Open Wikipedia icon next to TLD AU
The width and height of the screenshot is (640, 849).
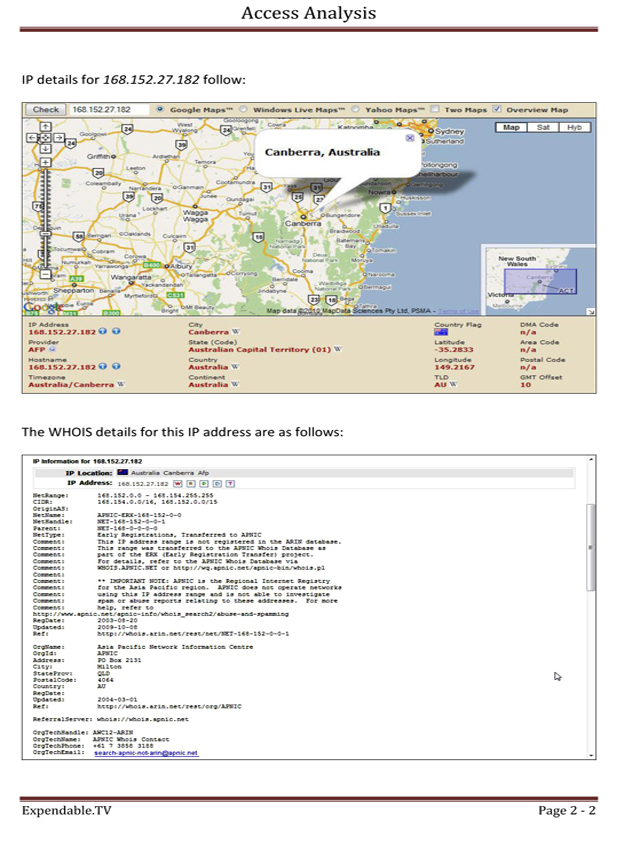[x=453, y=384]
